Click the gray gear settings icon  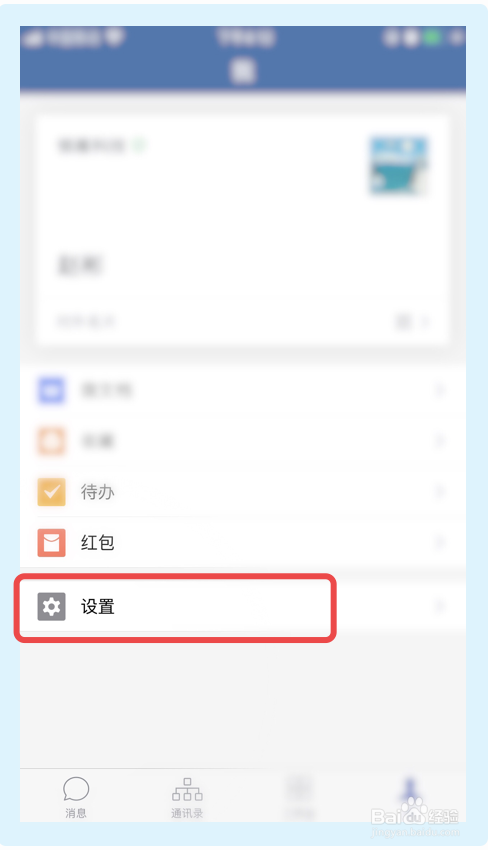coord(52,607)
